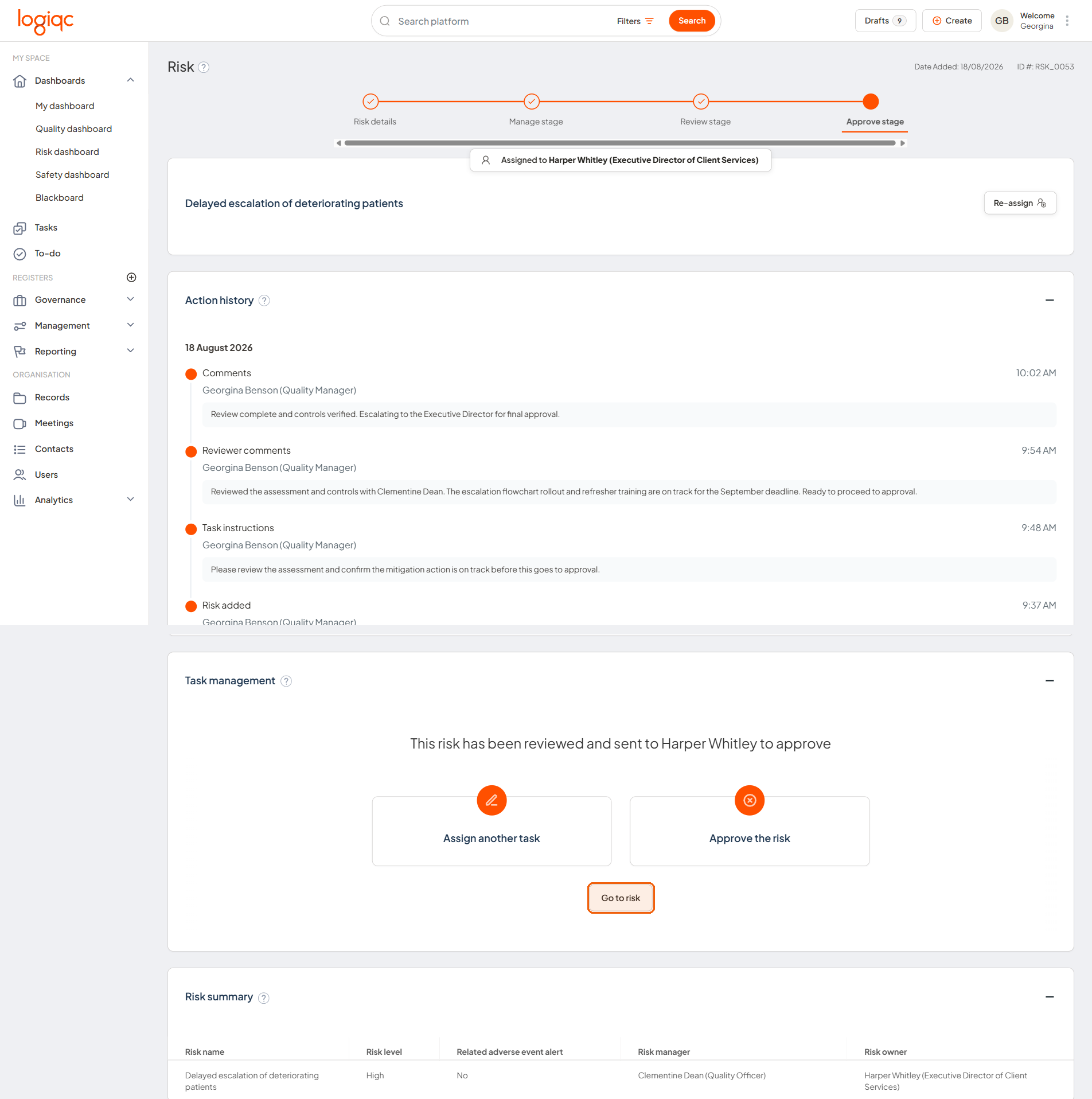Screen dimensions: 1092x1099
Task: Go to the Review stage step
Action: [701, 102]
